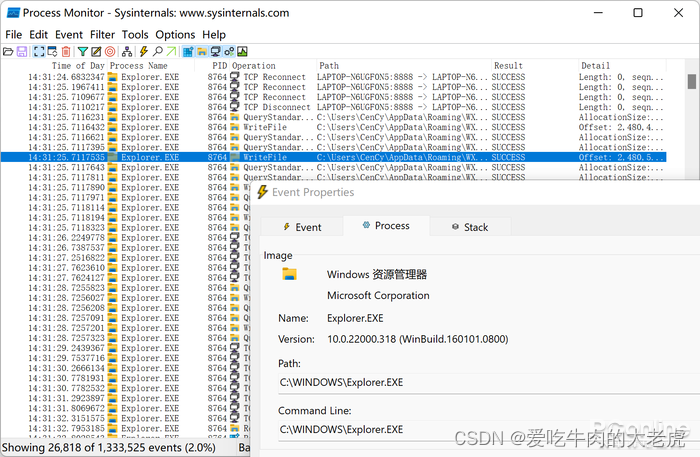Toggle Show Profiling Events icon
The width and height of the screenshot is (700, 457).
[x=242, y=52]
